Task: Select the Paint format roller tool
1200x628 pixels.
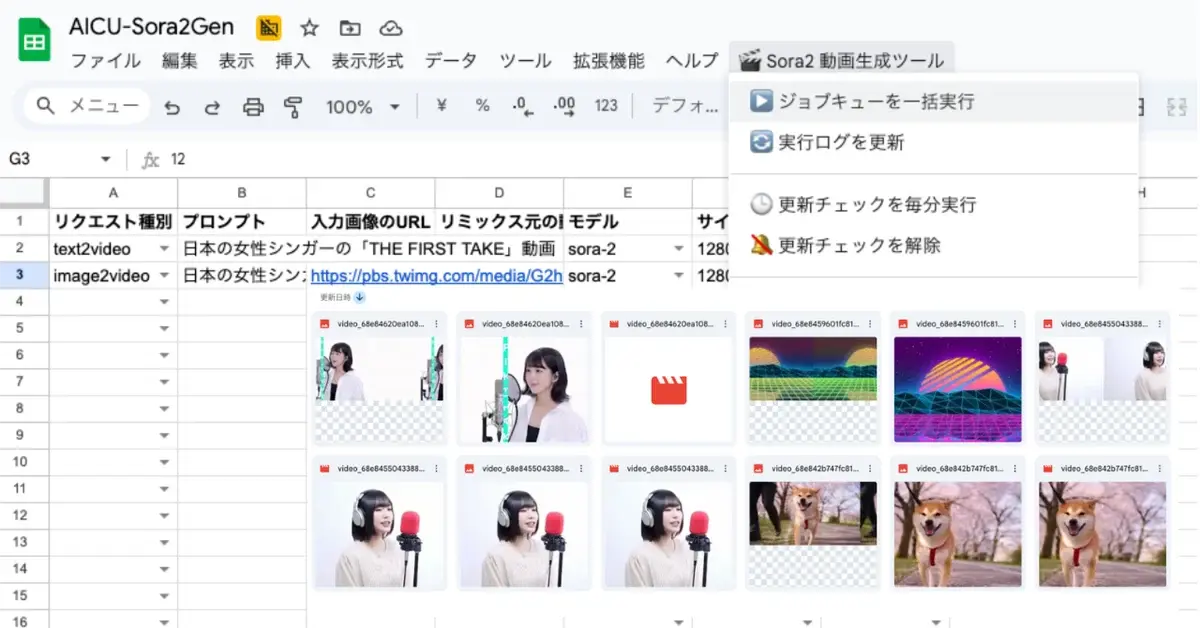Action: [x=293, y=106]
